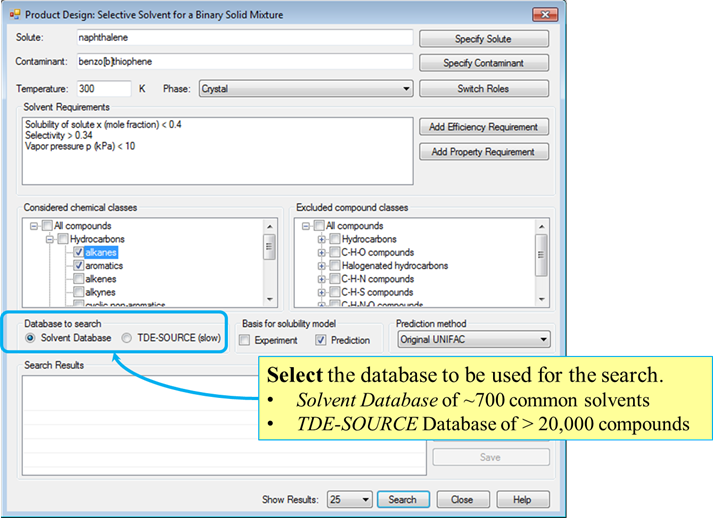The width and height of the screenshot is (713, 518).
Task: Click the Specify Solute button
Action: (x=484, y=39)
